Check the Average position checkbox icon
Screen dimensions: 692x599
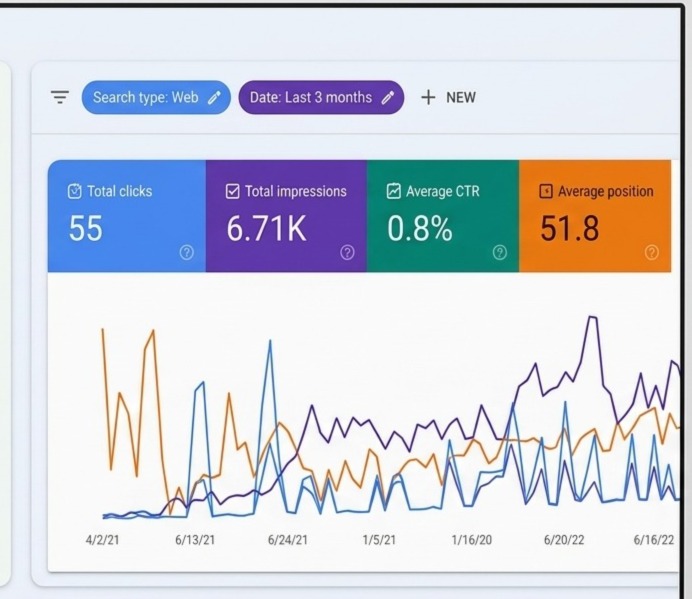click(x=546, y=191)
